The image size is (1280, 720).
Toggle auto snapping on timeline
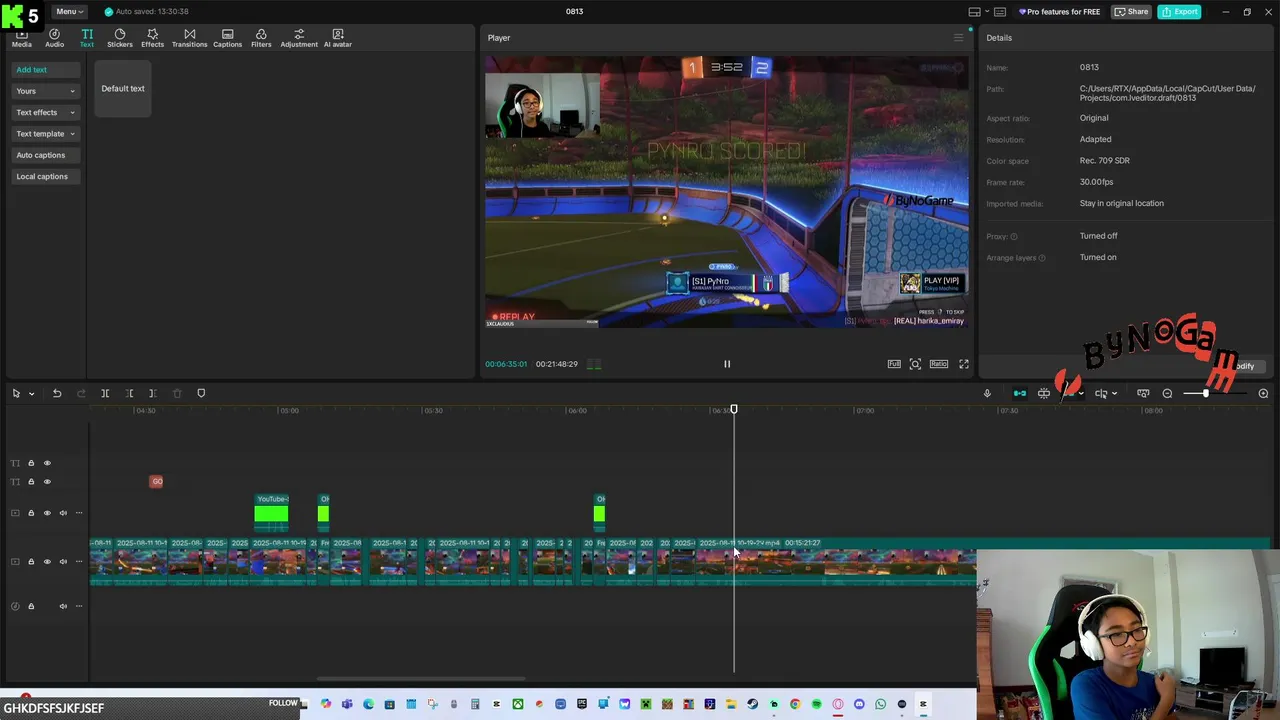pyautogui.click(x=1044, y=393)
